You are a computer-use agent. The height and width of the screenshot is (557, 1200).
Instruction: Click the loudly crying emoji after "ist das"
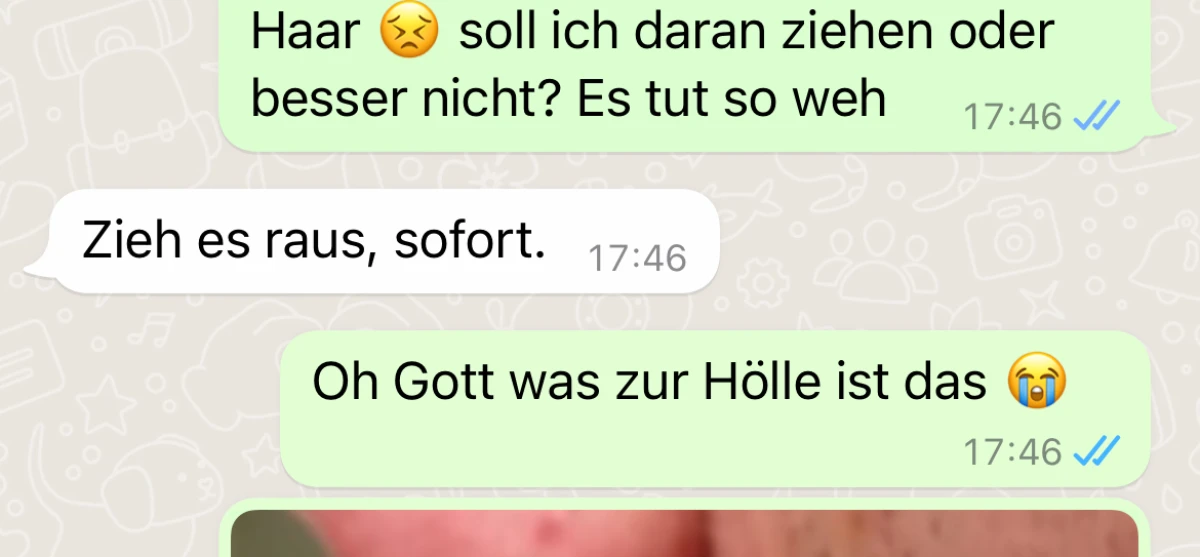1037,383
